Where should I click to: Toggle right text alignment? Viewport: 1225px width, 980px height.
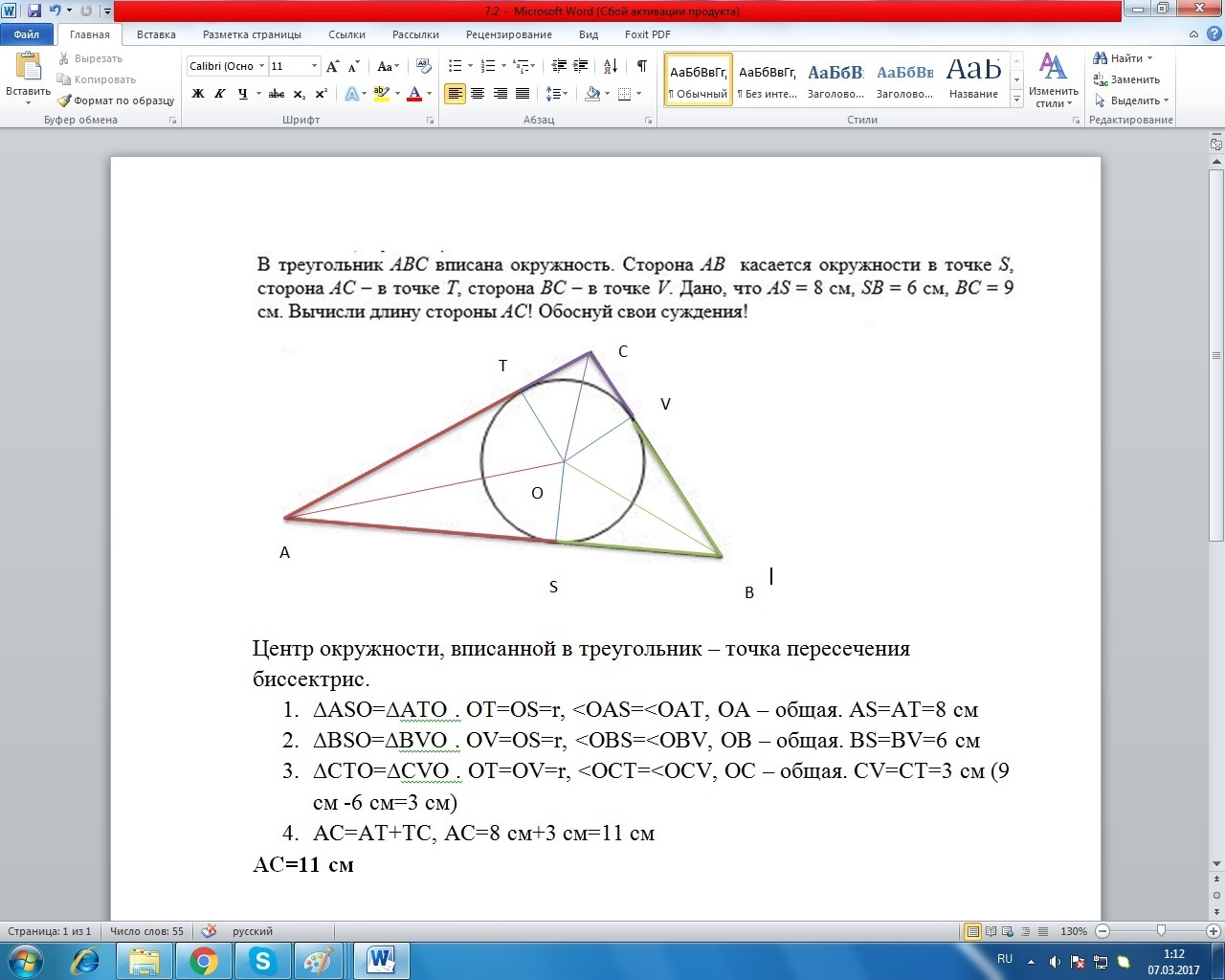click(500, 94)
